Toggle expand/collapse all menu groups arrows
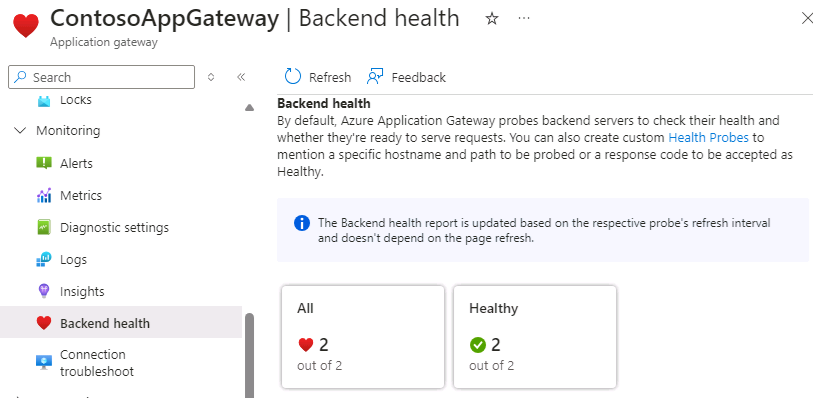Image resolution: width=813 pixels, height=398 pixels. click(x=211, y=77)
